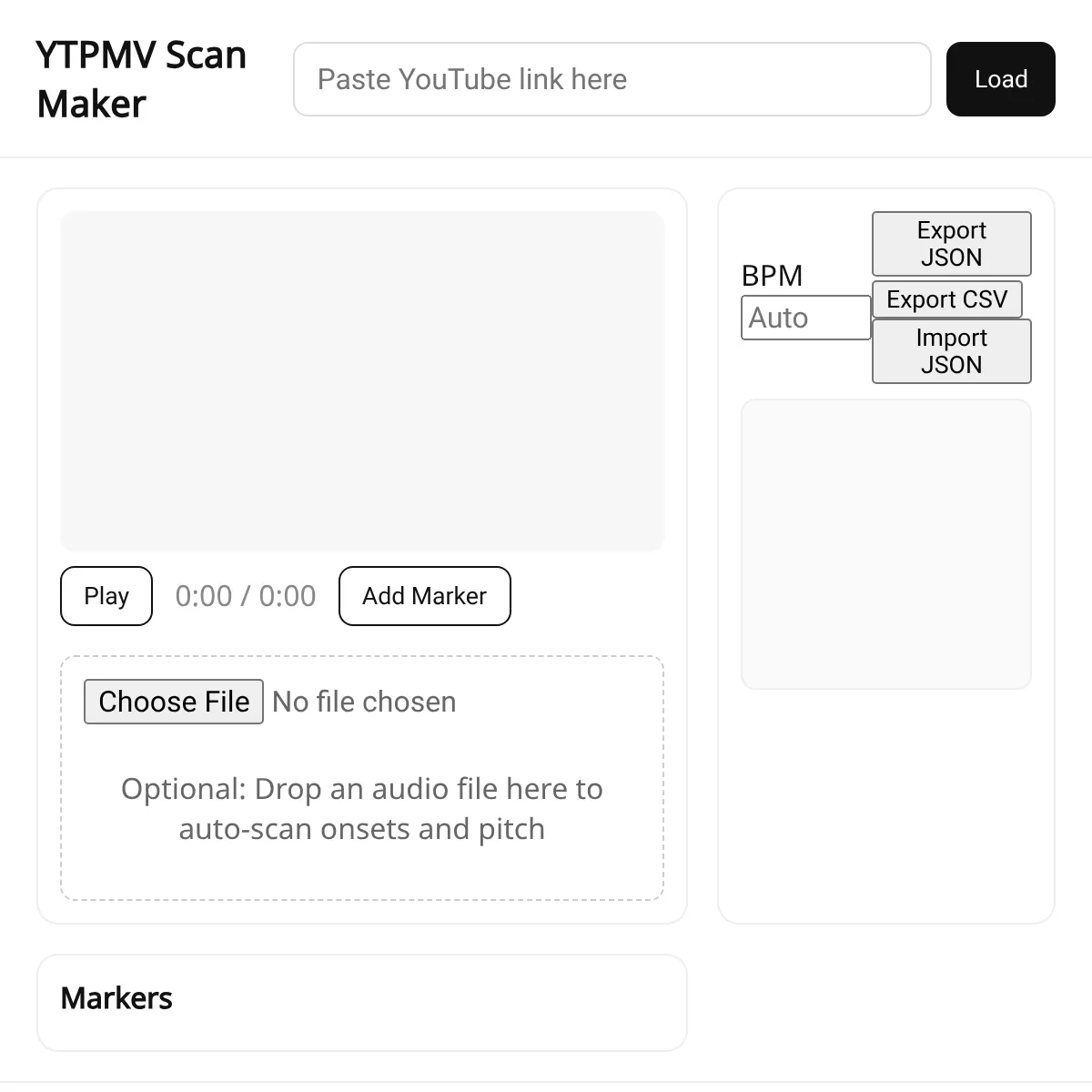Image resolution: width=1092 pixels, height=1092 pixels.
Task: Click the playback time display
Action: [x=245, y=596]
